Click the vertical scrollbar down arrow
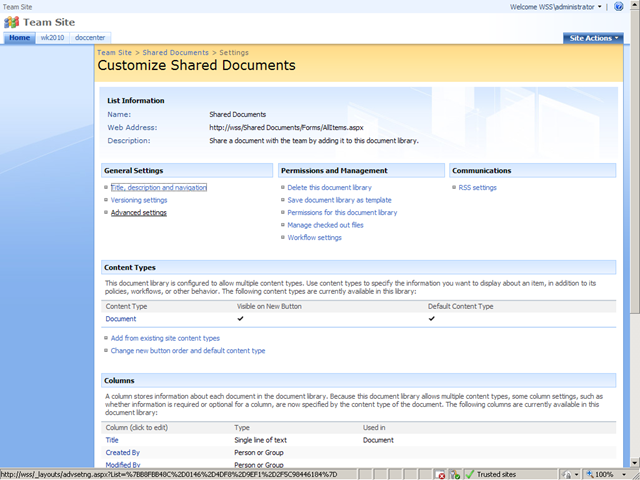Viewport: 640px width, 480px height. tap(635, 463)
